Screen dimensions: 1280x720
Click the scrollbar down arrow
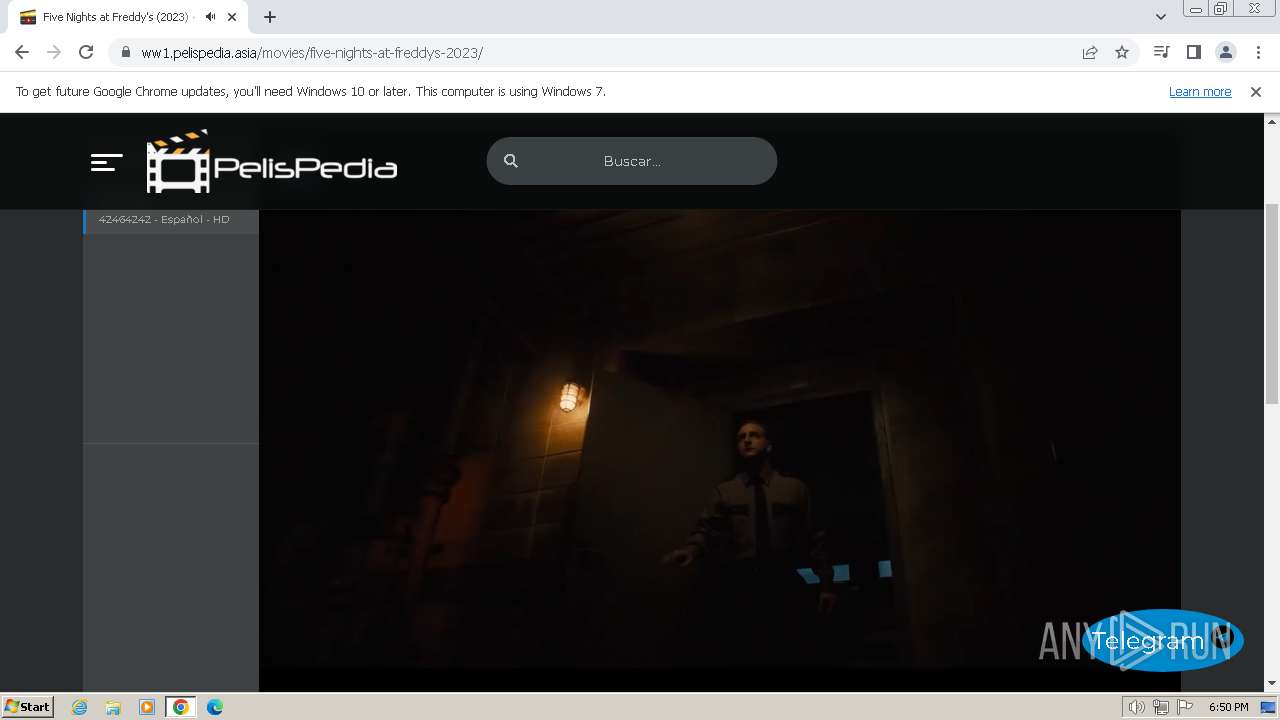(1272, 684)
